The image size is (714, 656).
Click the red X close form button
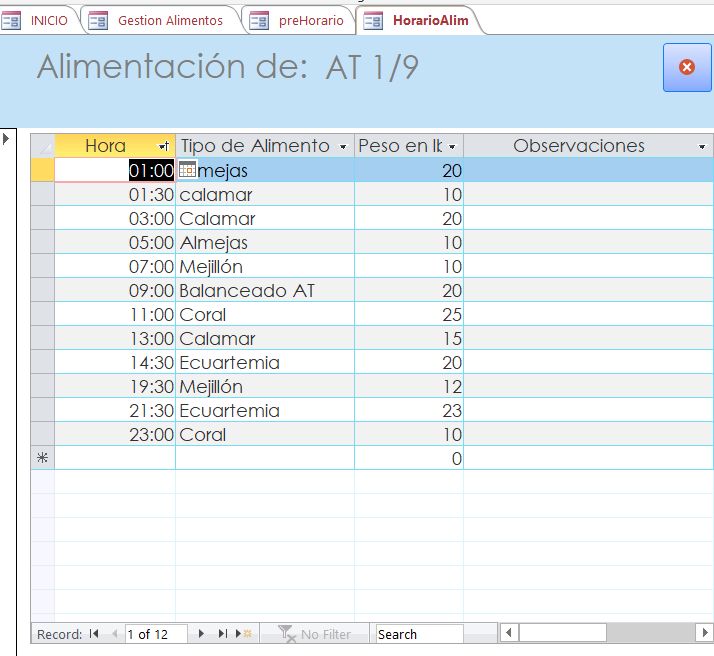687,67
